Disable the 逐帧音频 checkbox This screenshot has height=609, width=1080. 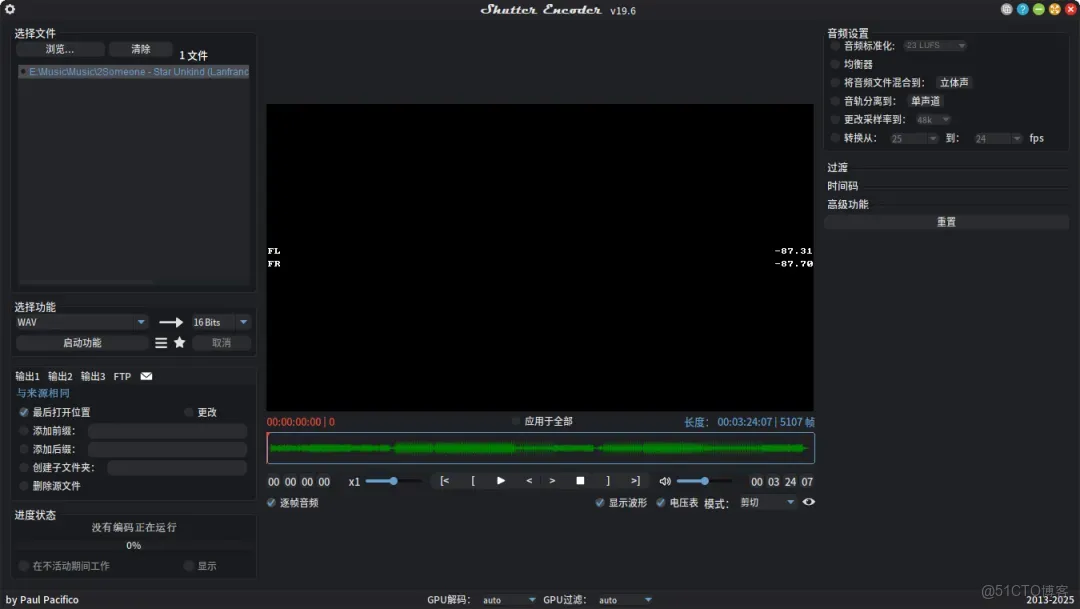[270, 502]
